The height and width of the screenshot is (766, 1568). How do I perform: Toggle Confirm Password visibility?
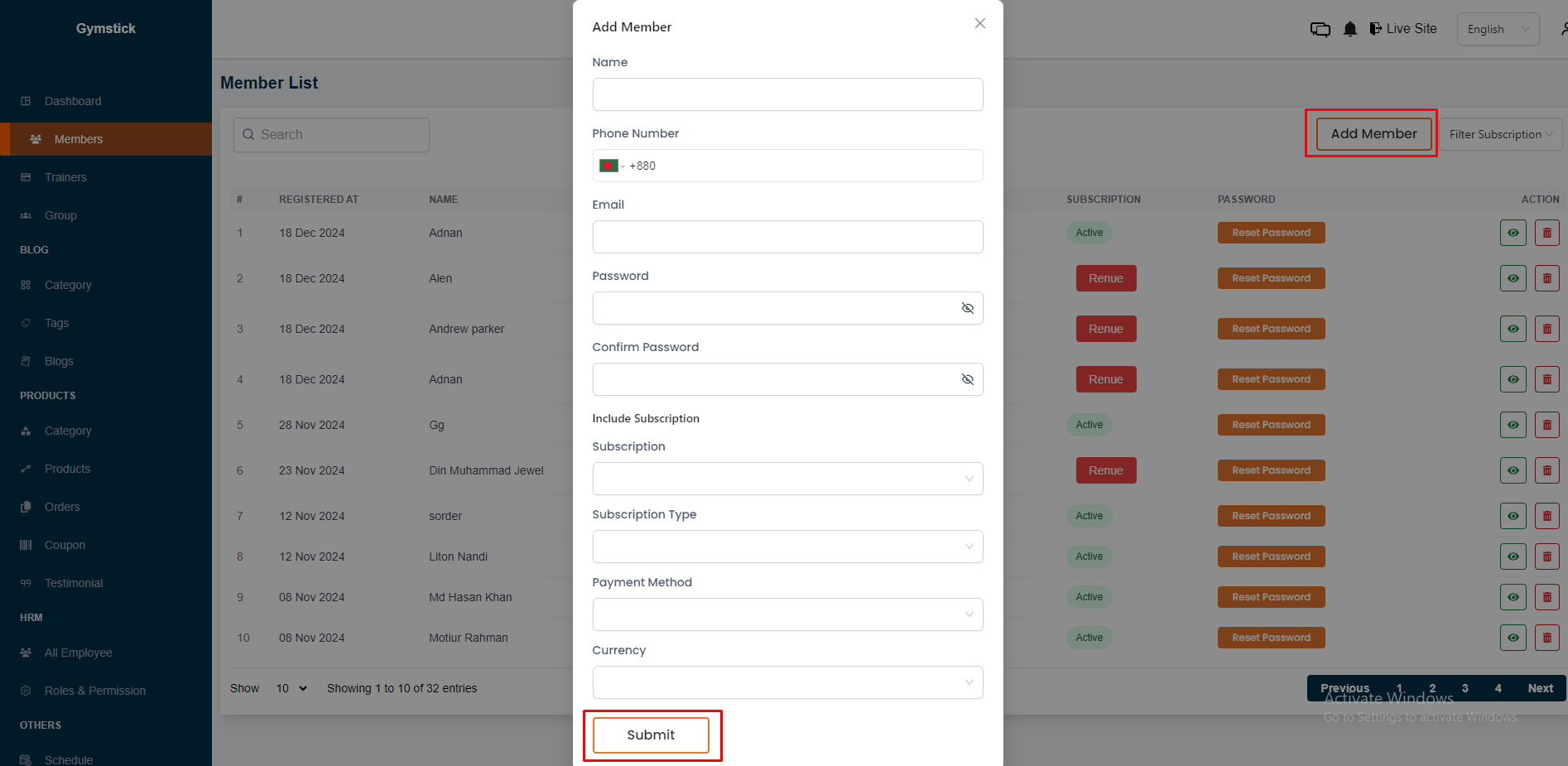967,379
